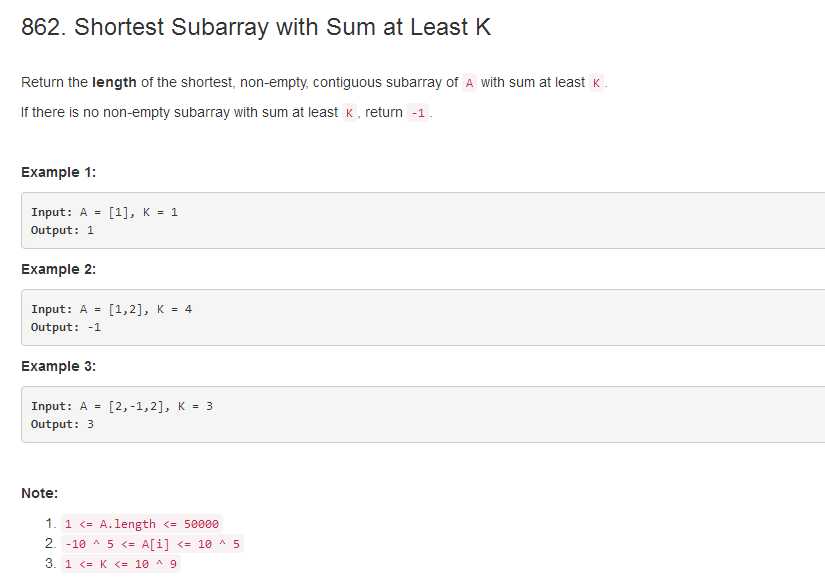Click the "Example 1:" heading
The image size is (825, 581).
(58, 172)
